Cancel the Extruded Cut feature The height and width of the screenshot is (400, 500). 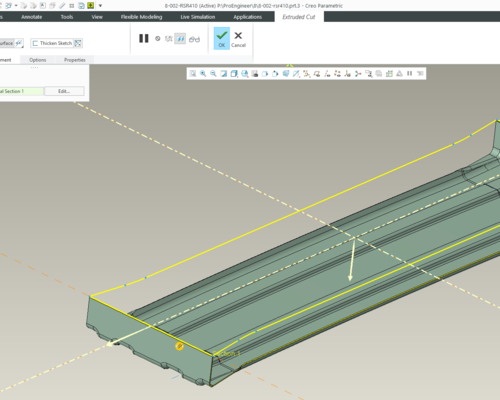pyautogui.click(x=238, y=39)
